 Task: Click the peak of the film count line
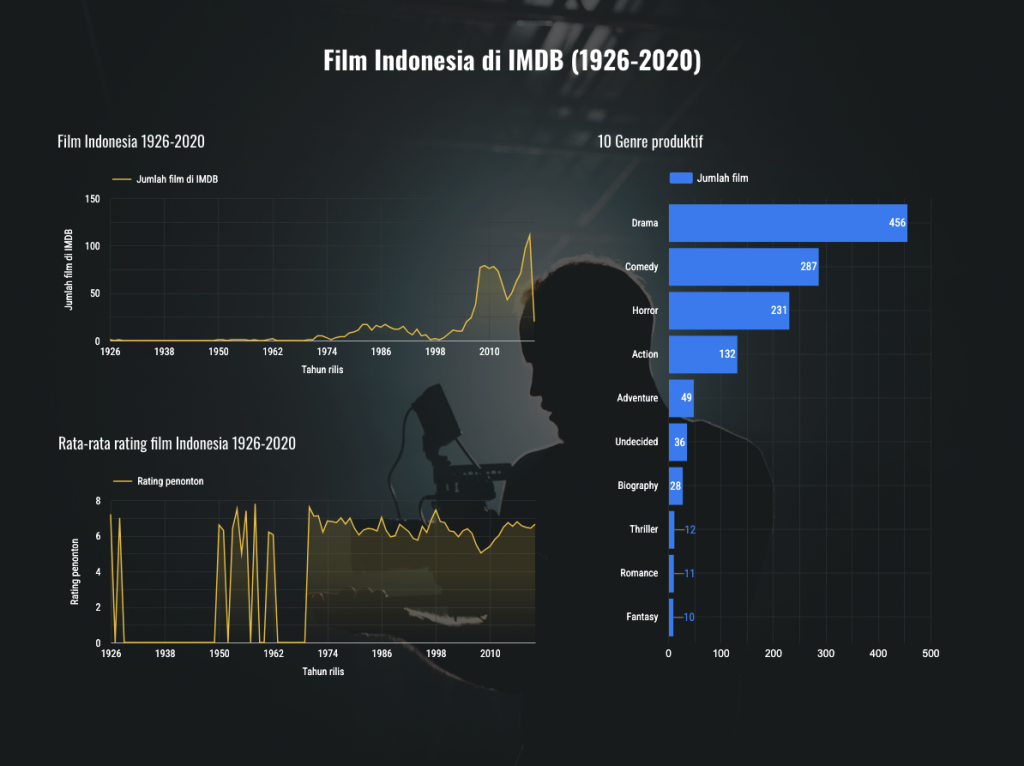(x=530, y=234)
